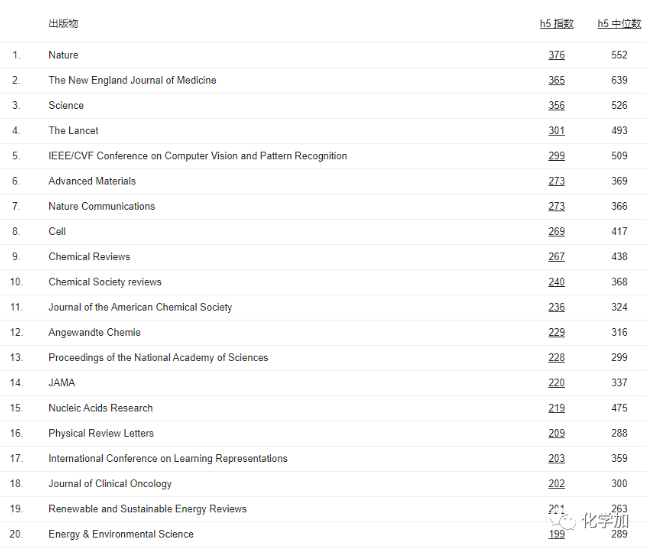Open h5-index 365 for New England Journal
Screen dimensions: 647x556
coord(556,80)
